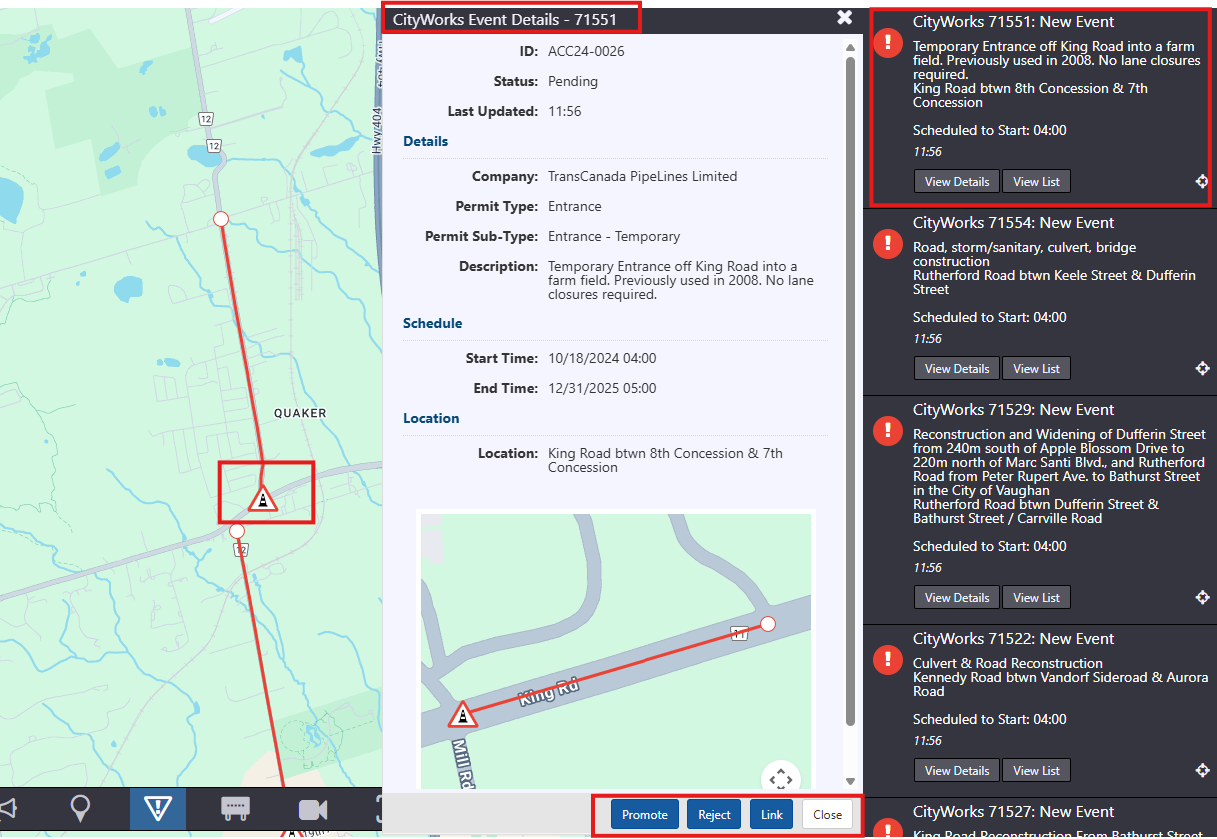Click the King Rd mini map thumbnail
The width and height of the screenshot is (1217, 839).
pos(615,650)
